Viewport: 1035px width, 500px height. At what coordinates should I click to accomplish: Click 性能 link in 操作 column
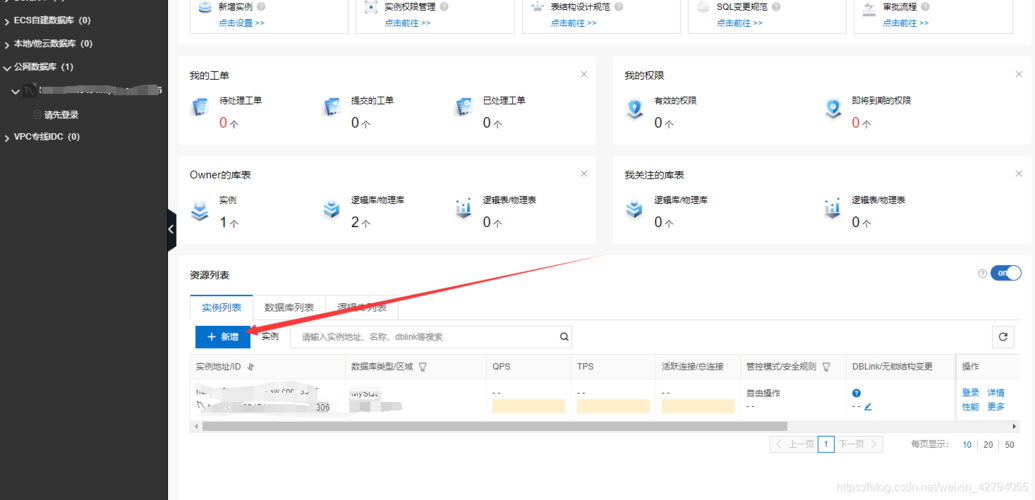[x=970, y=407]
